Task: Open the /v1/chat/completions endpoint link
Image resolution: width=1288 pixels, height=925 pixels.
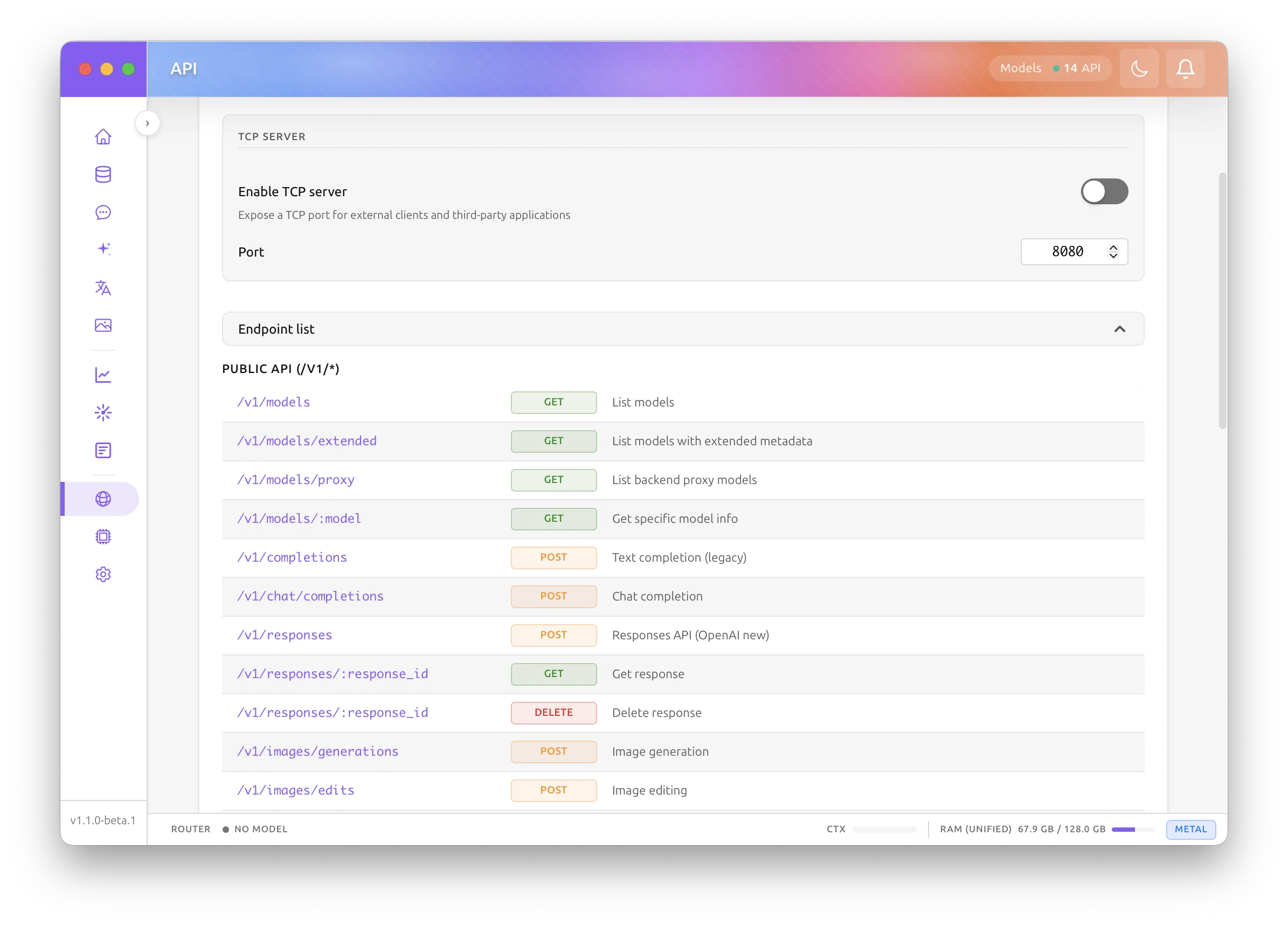Action: [310, 596]
